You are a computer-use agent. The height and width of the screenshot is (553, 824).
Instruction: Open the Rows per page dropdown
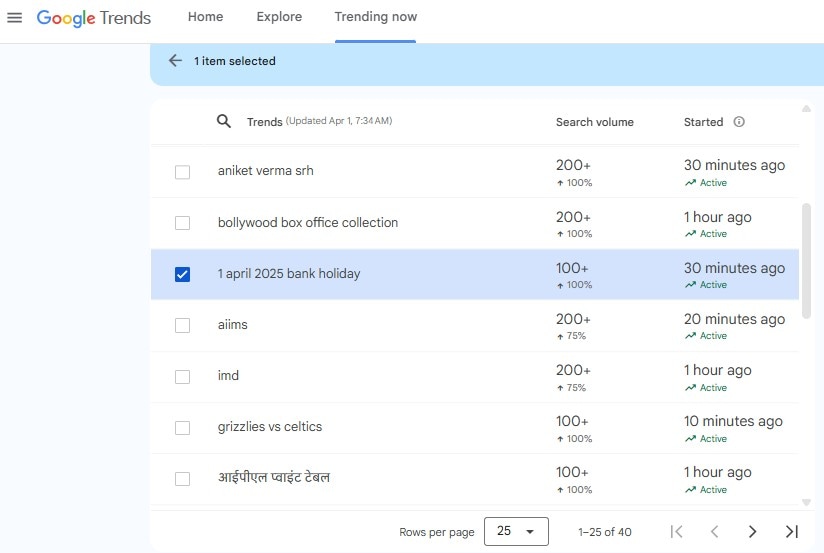[x=516, y=532]
